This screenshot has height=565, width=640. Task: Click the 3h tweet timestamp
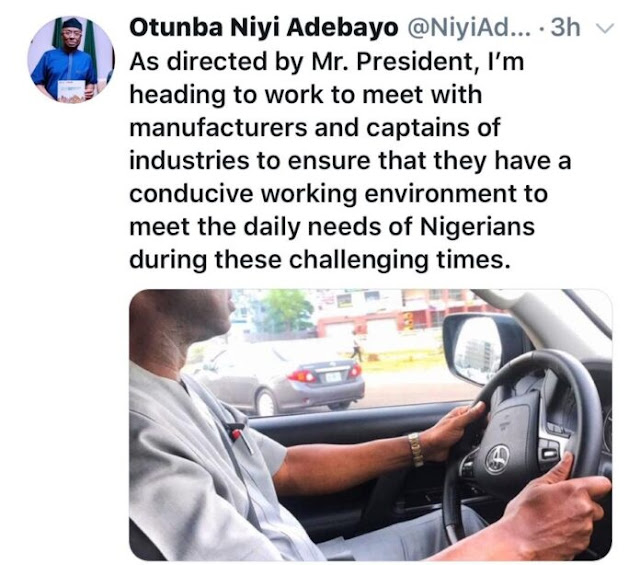(565, 28)
